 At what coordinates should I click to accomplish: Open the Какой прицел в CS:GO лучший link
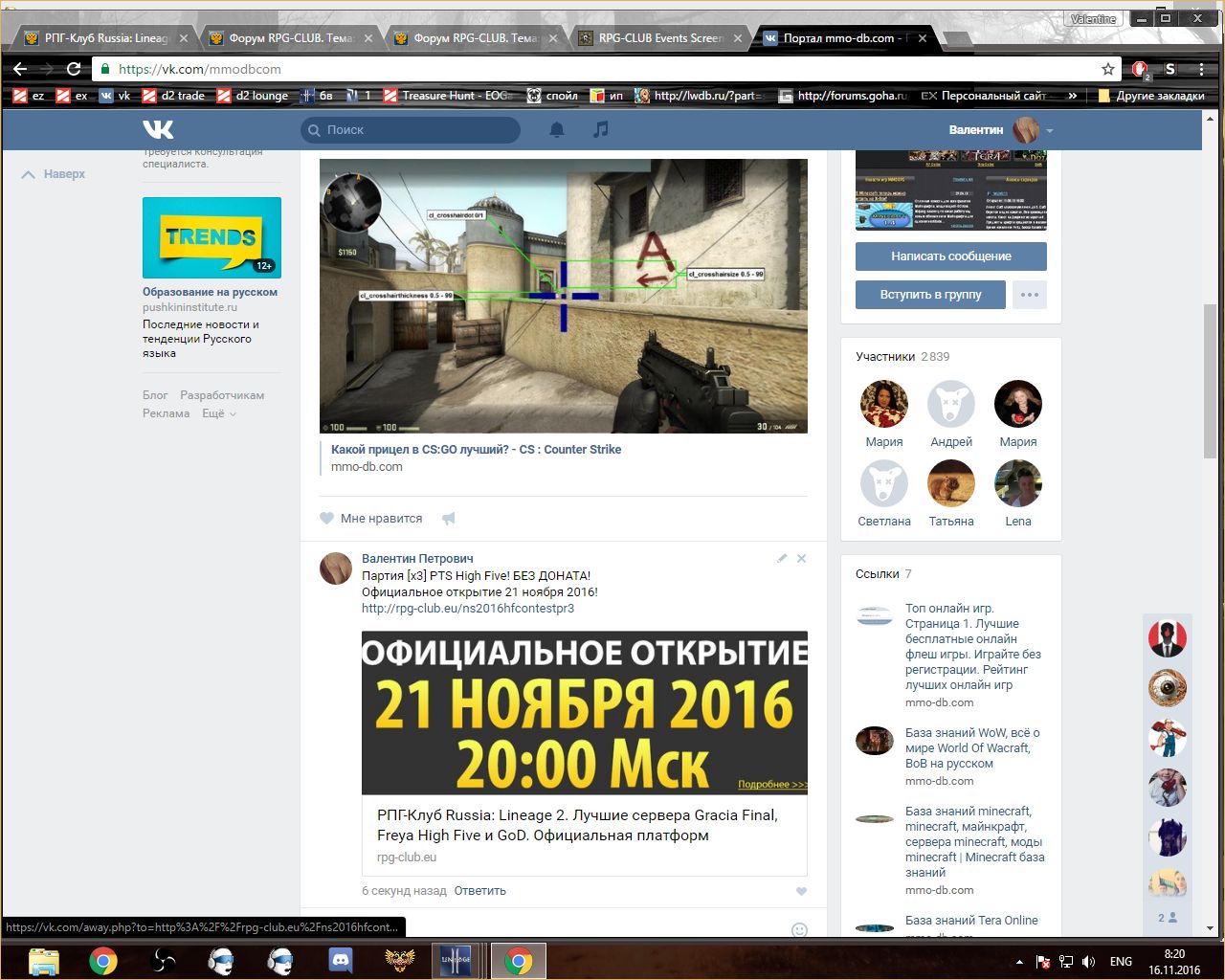point(476,449)
